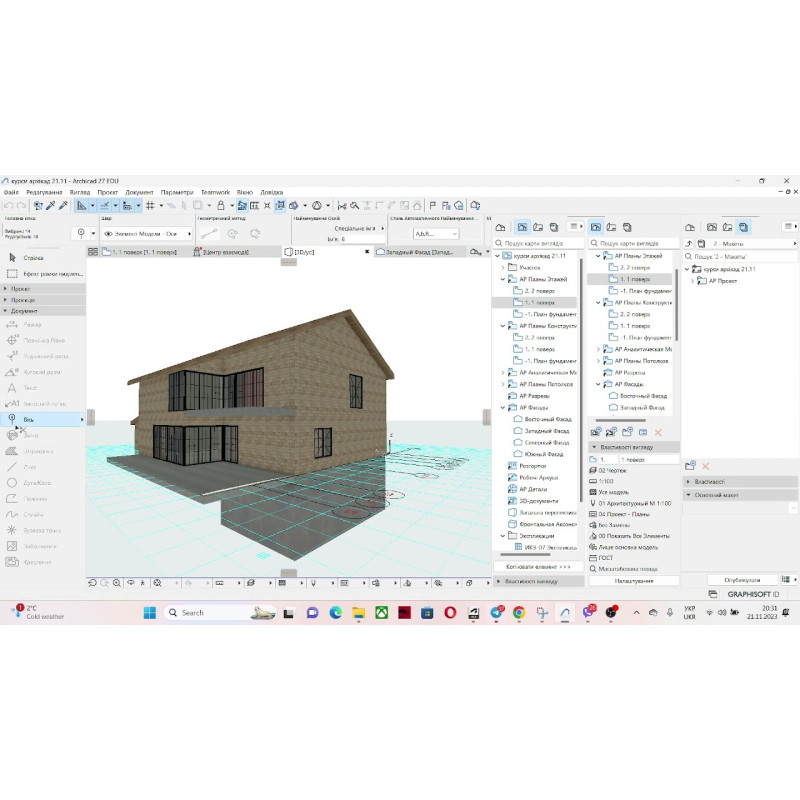This screenshot has height=800, width=800.
Task: Open the Параметри menu
Action: click(x=177, y=192)
